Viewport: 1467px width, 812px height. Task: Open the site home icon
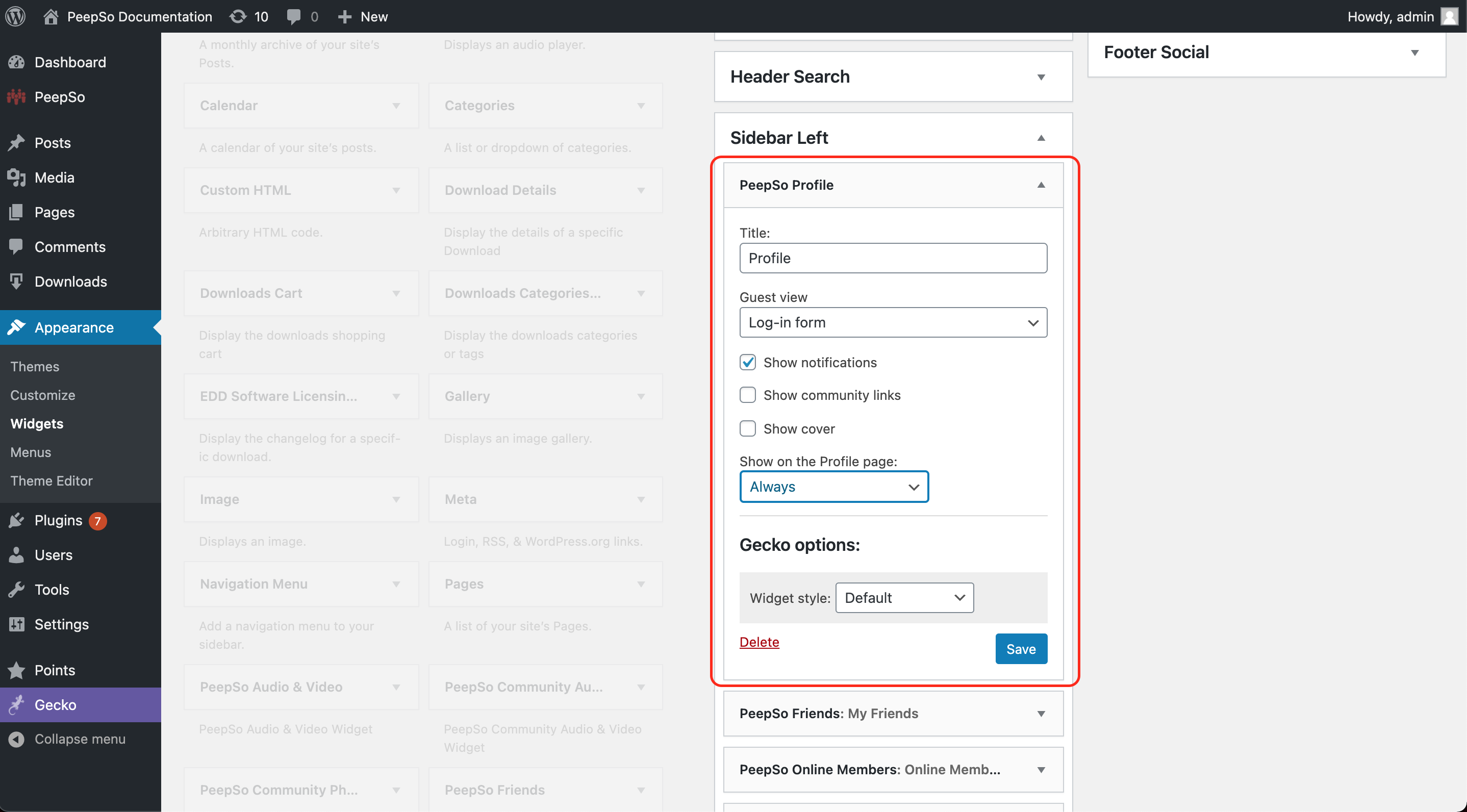pyautogui.click(x=50, y=16)
